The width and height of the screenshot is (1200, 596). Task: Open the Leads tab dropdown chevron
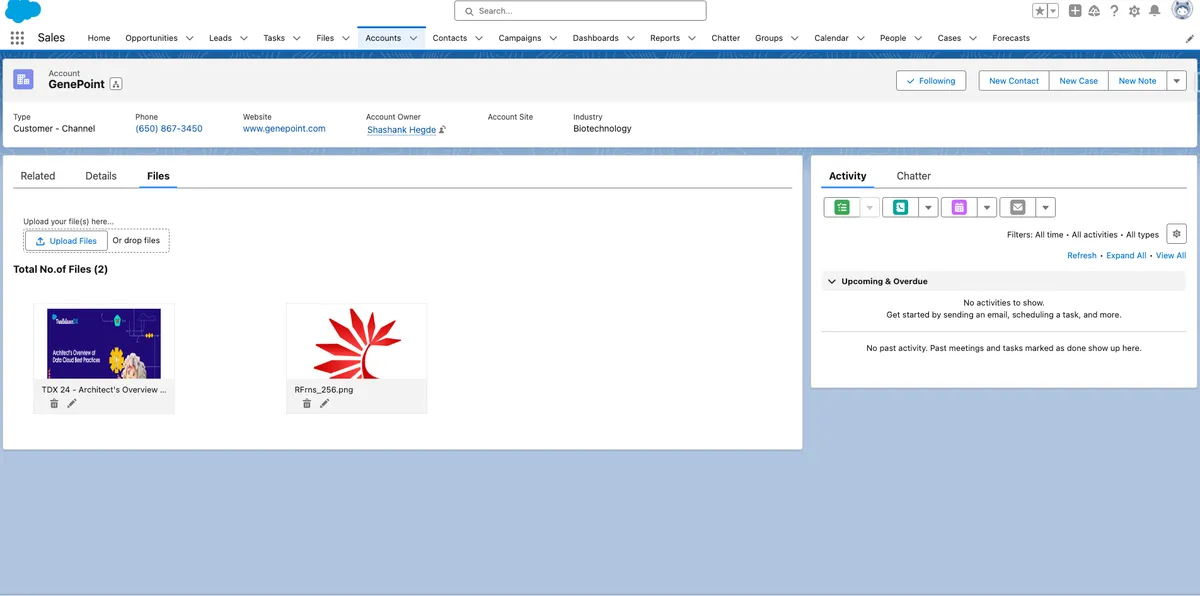click(243, 38)
